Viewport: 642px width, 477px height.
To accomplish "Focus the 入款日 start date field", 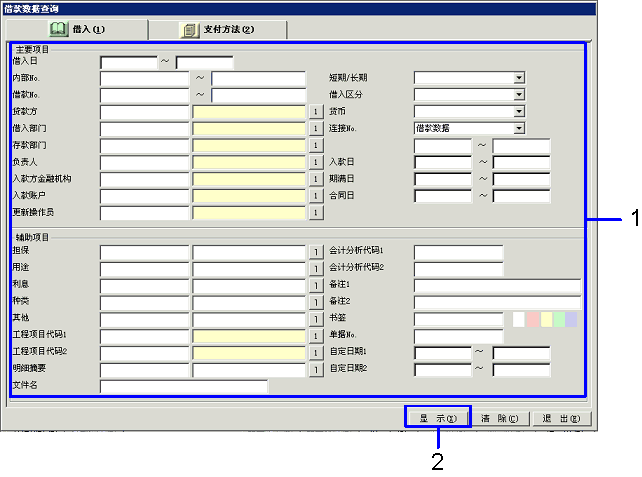I will [443, 162].
